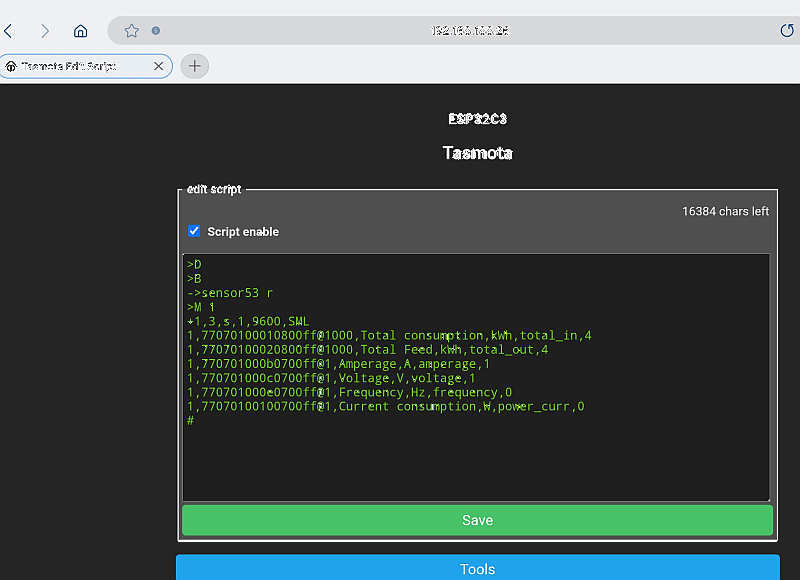
Task: Click the '->sensor53 r' script line
Action: point(230,293)
